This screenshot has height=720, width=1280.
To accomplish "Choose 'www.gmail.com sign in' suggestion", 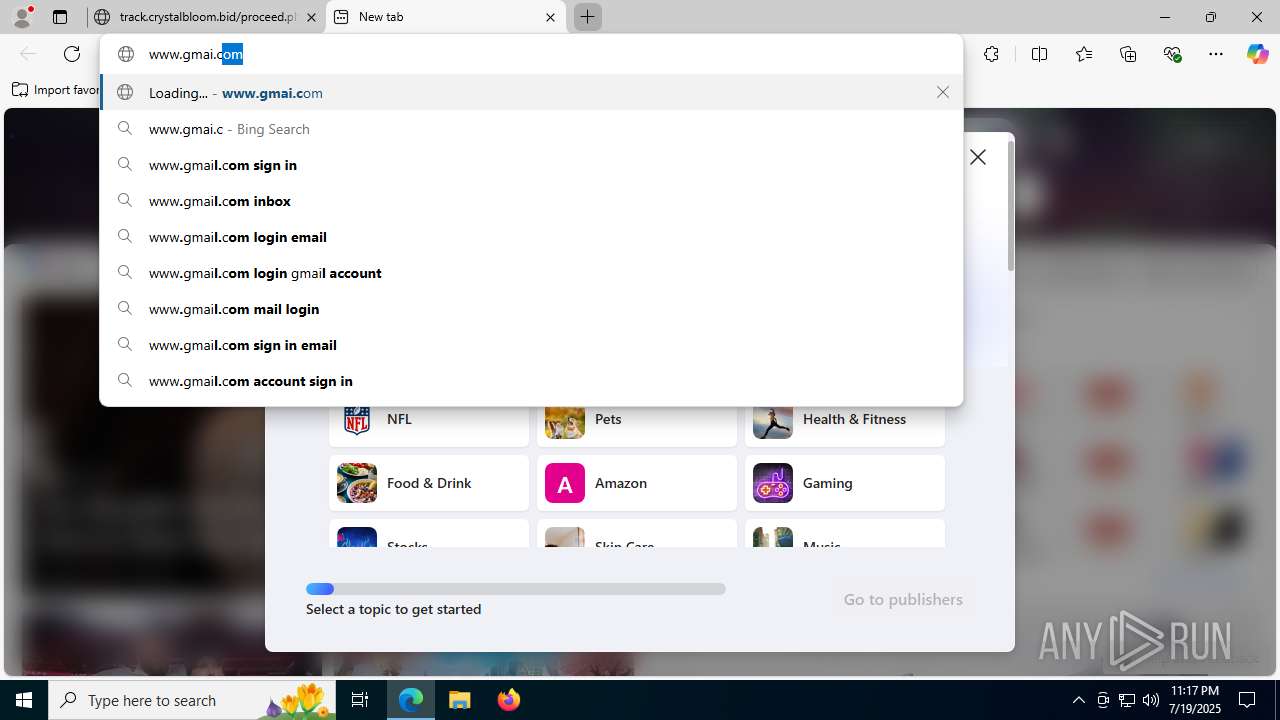I will coord(531,165).
